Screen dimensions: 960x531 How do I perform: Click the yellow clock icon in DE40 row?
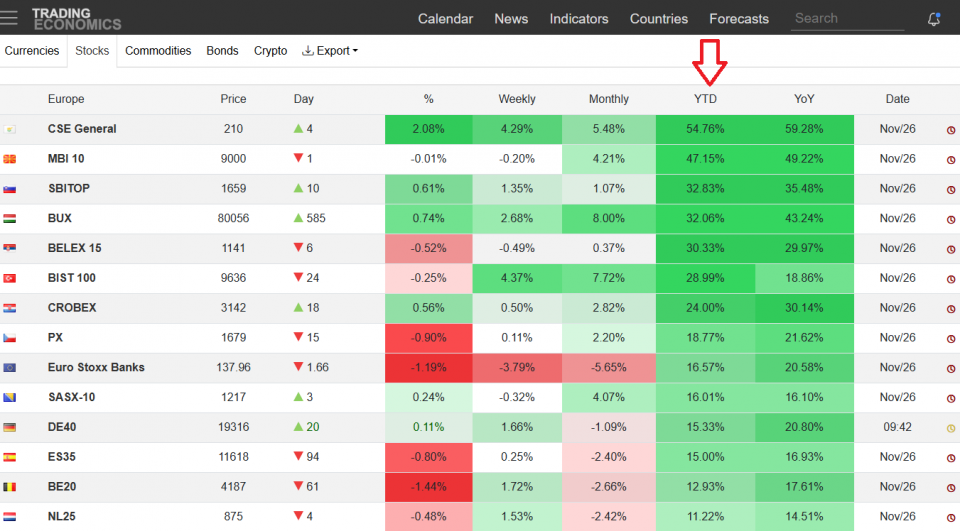click(x=951, y=428)
